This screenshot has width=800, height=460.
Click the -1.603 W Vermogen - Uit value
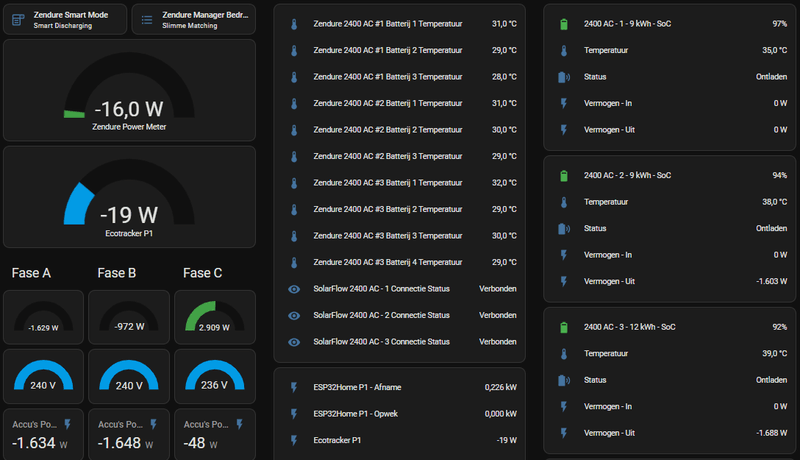pos(771,282)
